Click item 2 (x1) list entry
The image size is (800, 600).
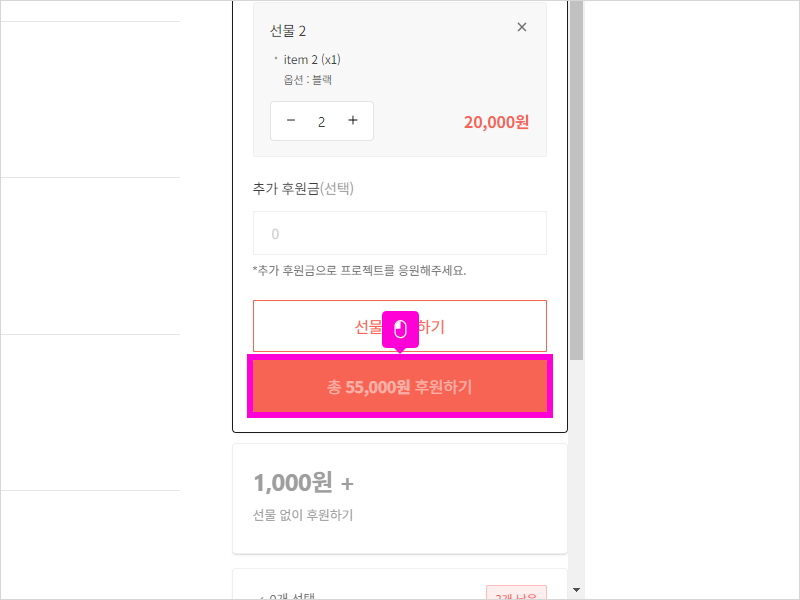coord(312,60)
